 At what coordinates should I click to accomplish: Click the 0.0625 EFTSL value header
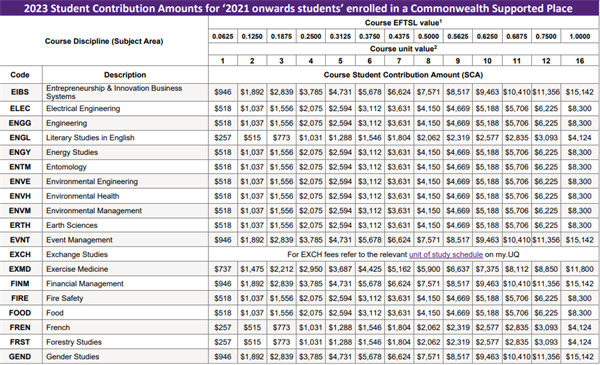[x=223, y=36]
